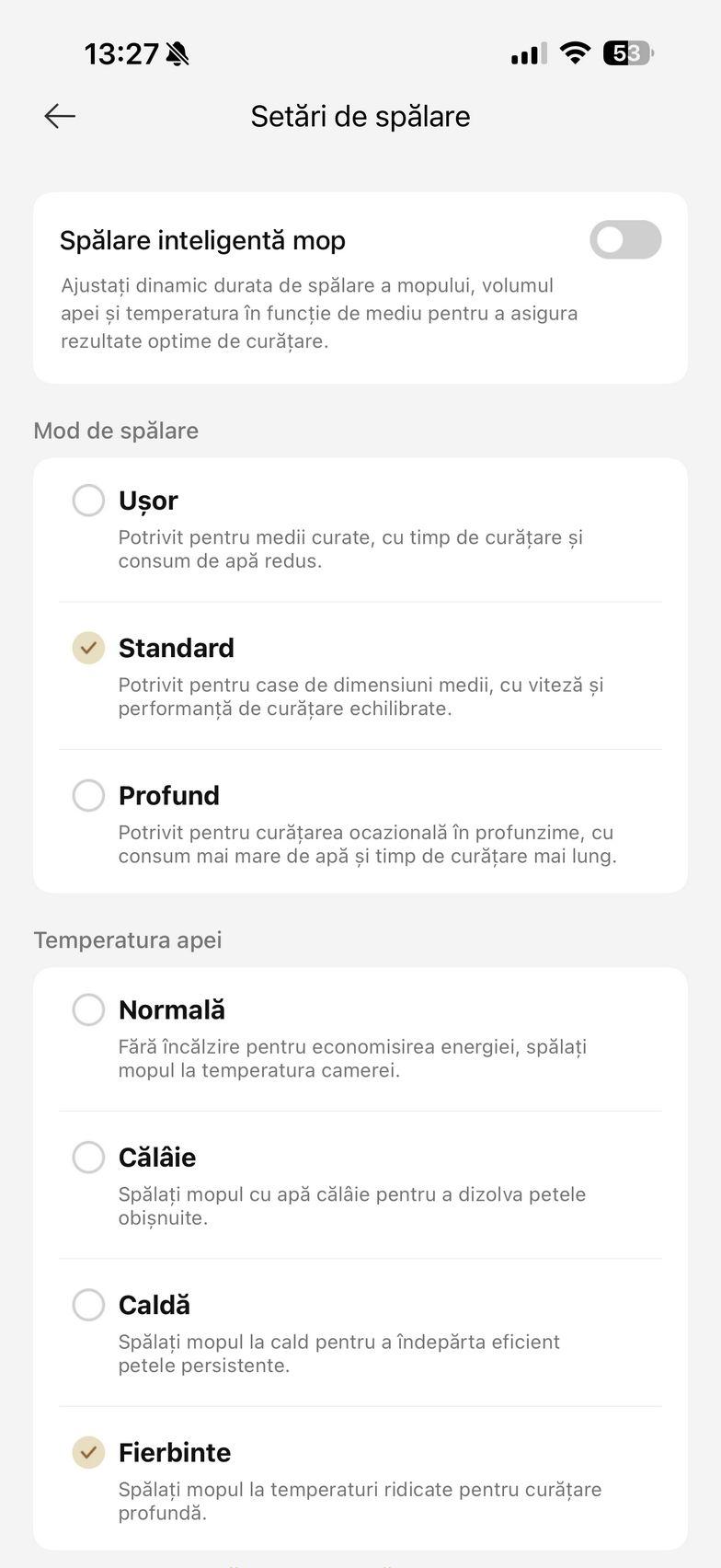
Task: Tap the Ușor mode description text
Action: point(350,548)
